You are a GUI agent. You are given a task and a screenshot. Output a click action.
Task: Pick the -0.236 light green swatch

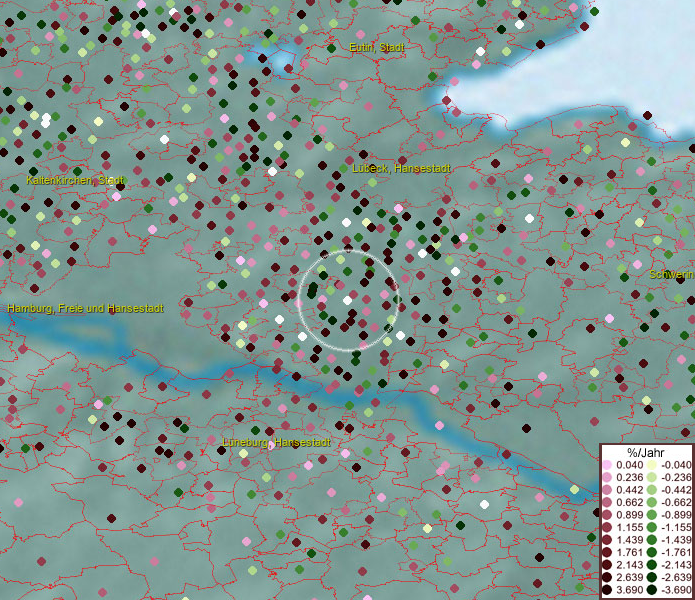pyautogui.click(x=652, y=477)
